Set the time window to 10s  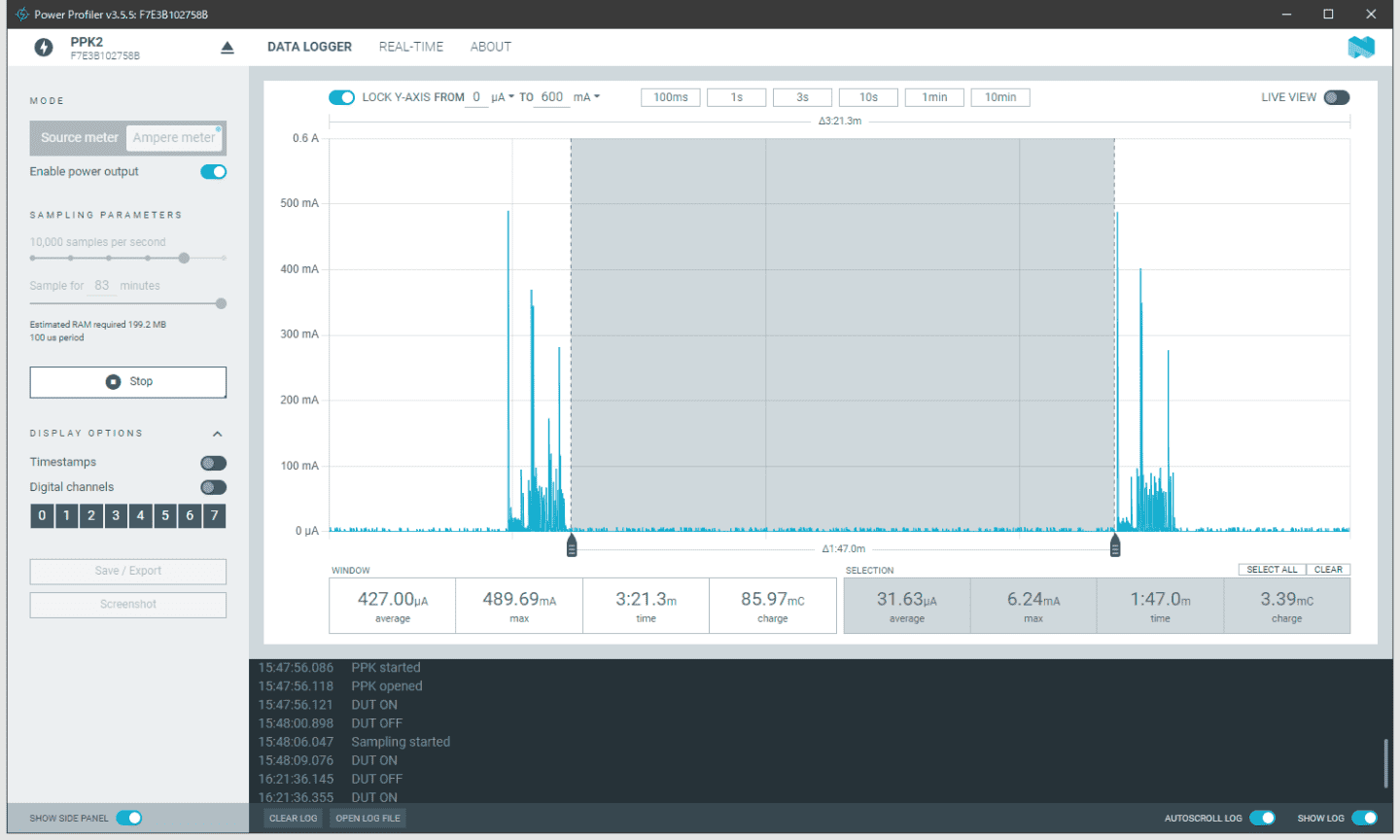(868, 97)
